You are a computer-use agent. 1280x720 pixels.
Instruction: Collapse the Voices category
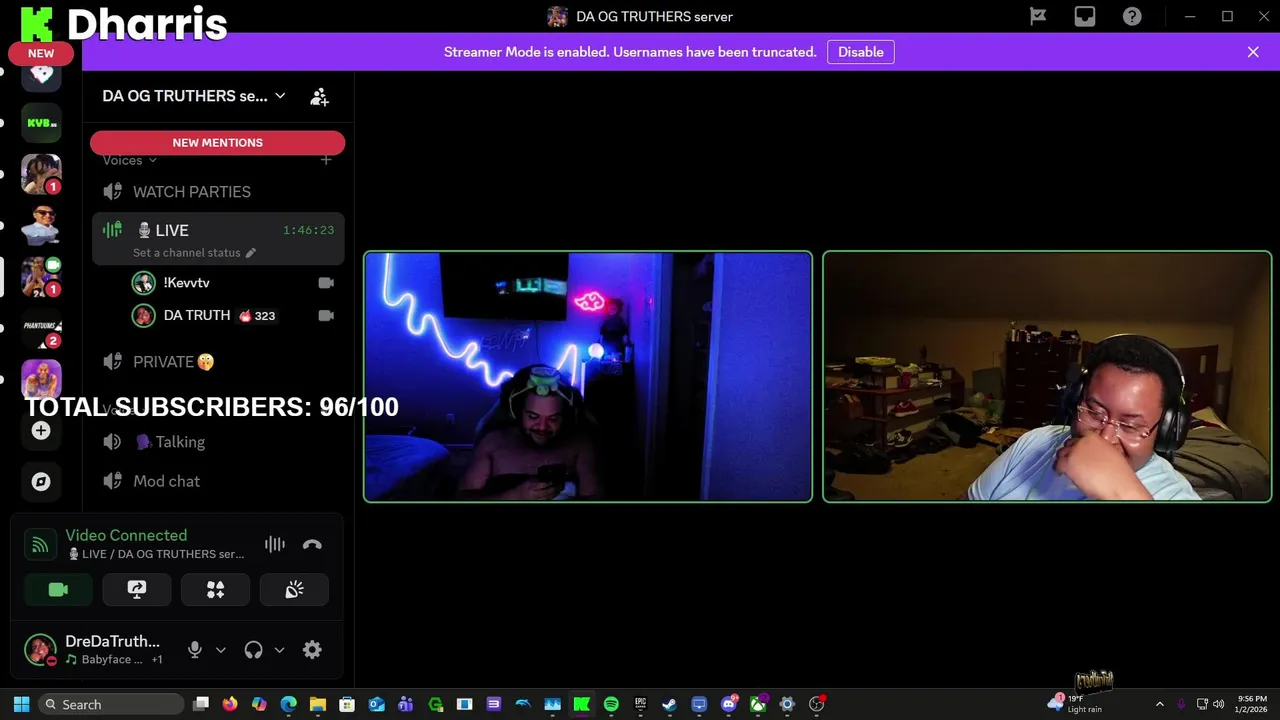[x=129, y=160]
